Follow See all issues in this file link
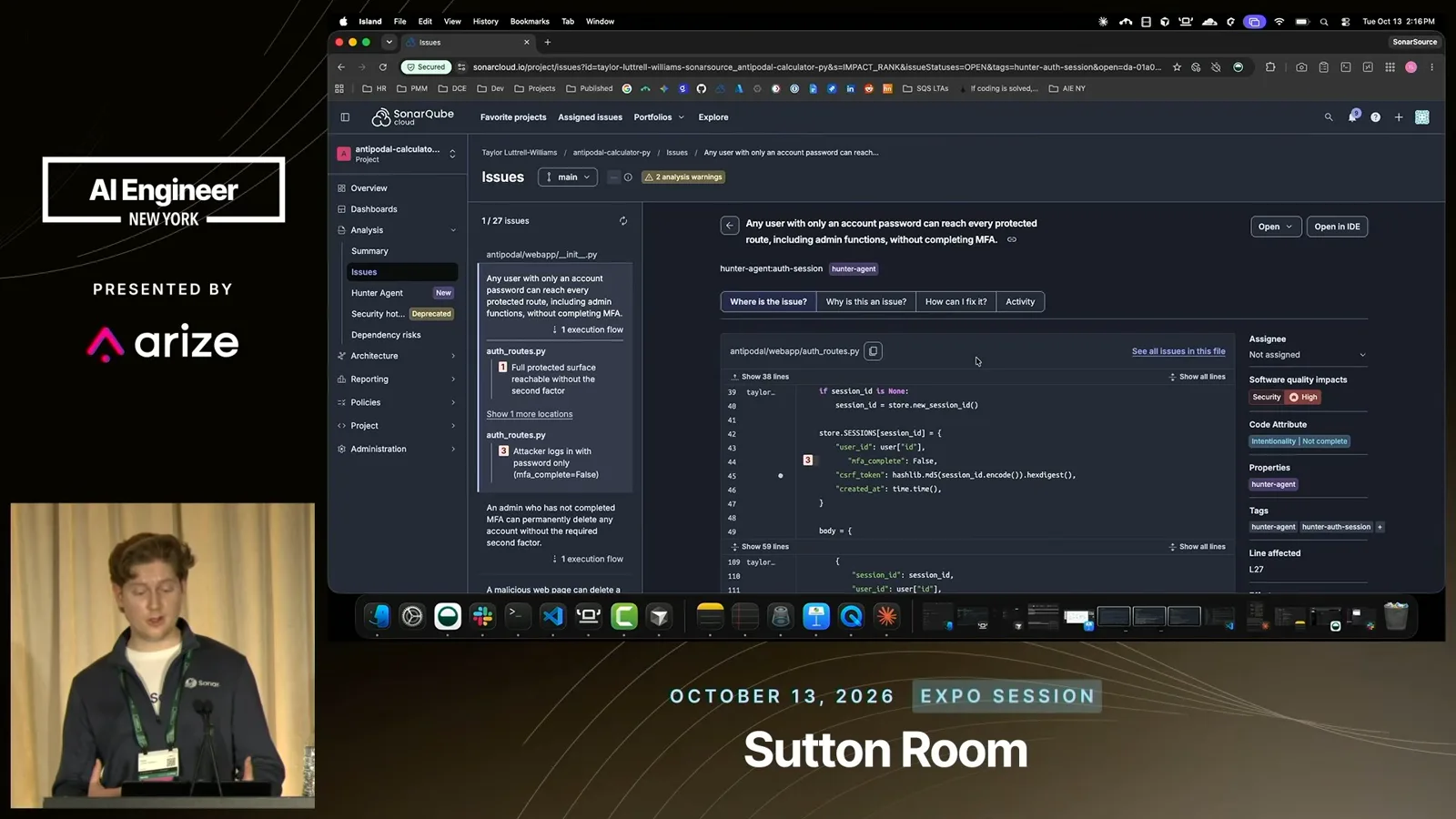This screenshot has width=1456, height=819. (1178, 351)
